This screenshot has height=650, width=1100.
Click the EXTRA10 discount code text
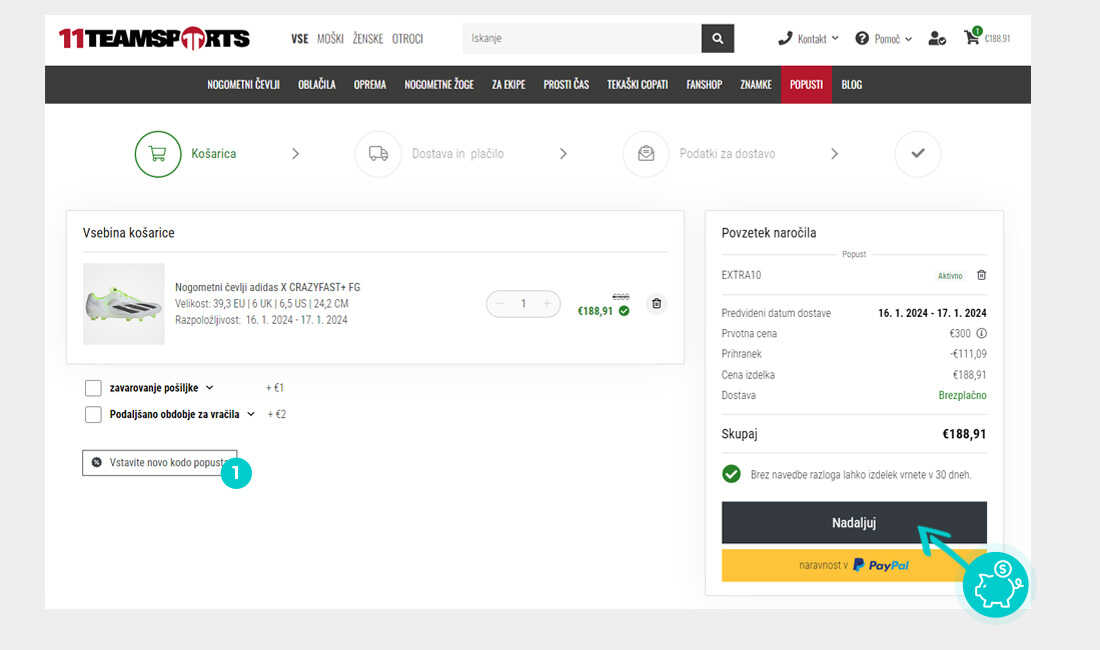click(x=741, y=275)
